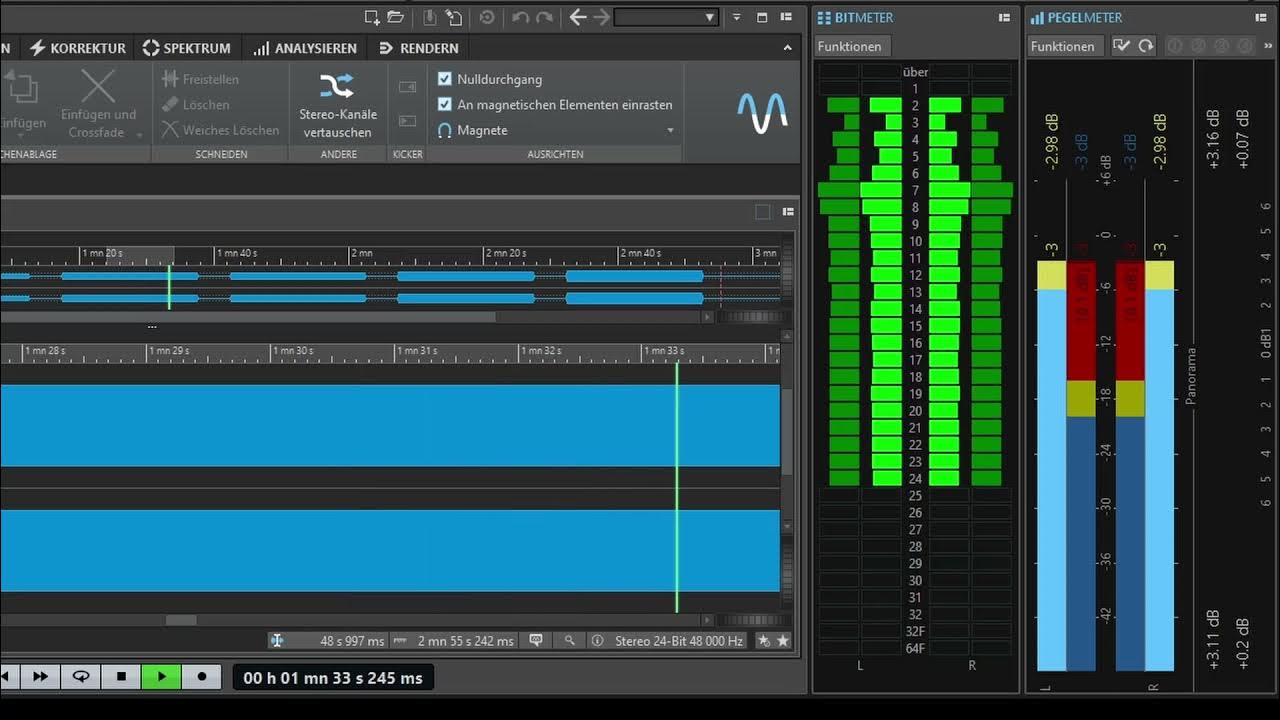This screenshot has height=720, width=1280.
Task: Open the Analysieren tab
Action: click(x=304, y=48)
